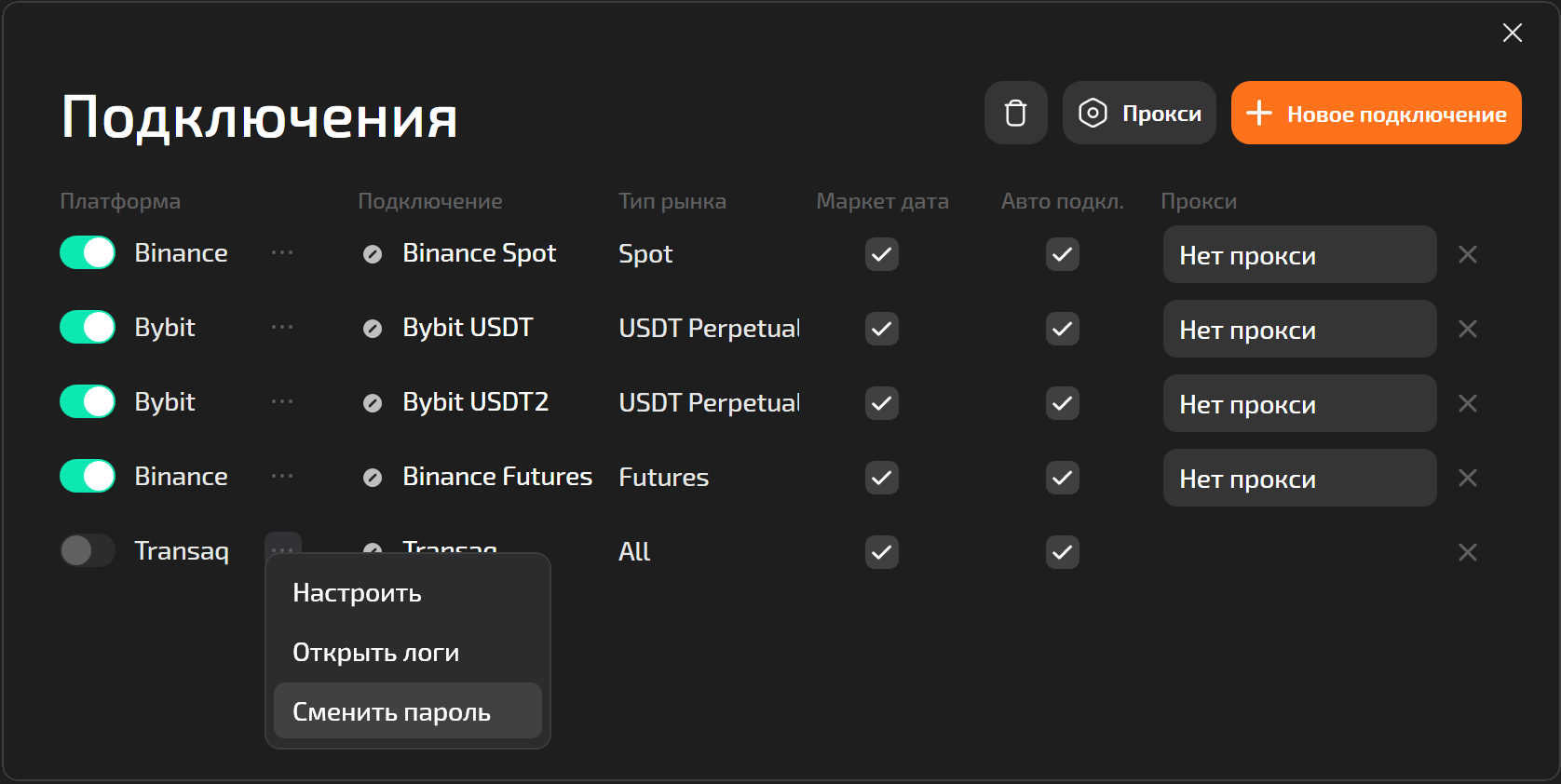The height and width of the screenshot is (784, 1561).
Task: Expand proxy dropdown for Binance Futures
Action: tap(1298, 478)
